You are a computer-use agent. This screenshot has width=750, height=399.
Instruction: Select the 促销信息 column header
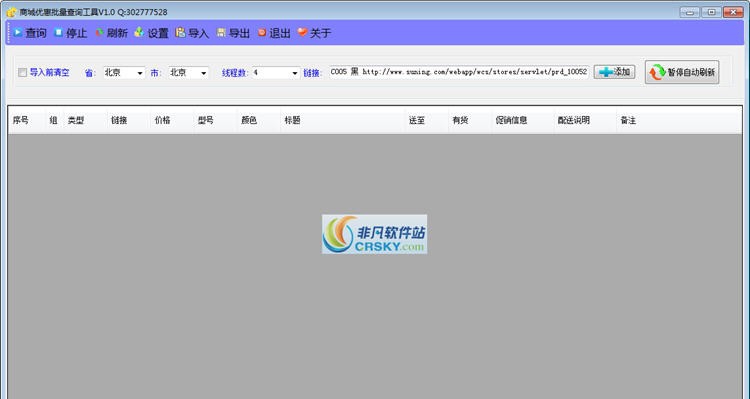tap(523, 120)
